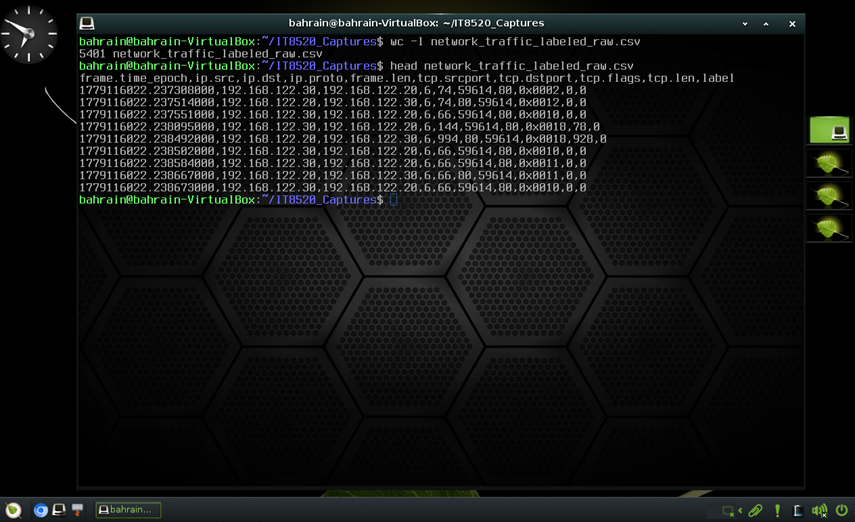Click the terminal title 'bahrain@bahrain-VirtualBox: ~/IT8520_Captures'

pos(416,23)
